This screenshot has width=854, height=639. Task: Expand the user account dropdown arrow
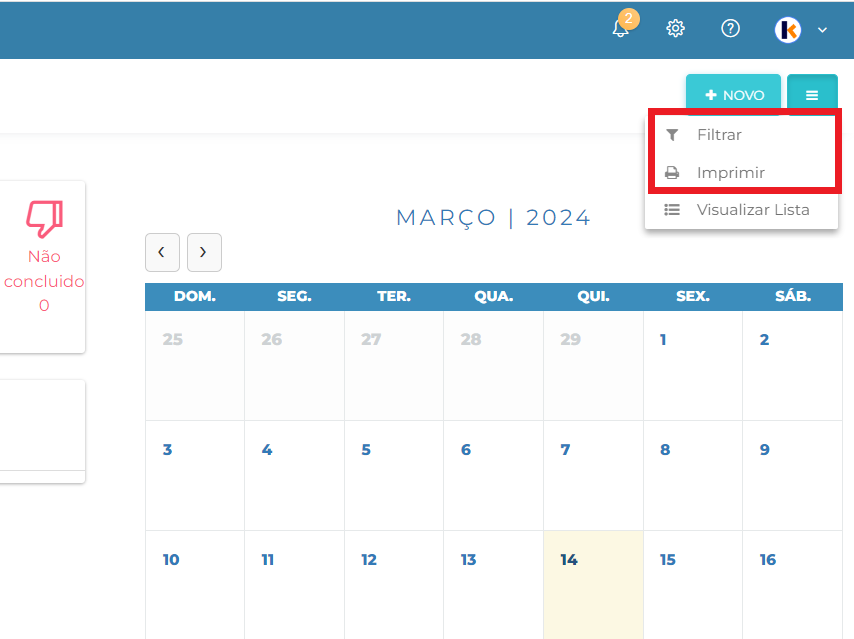click(822, 30)
